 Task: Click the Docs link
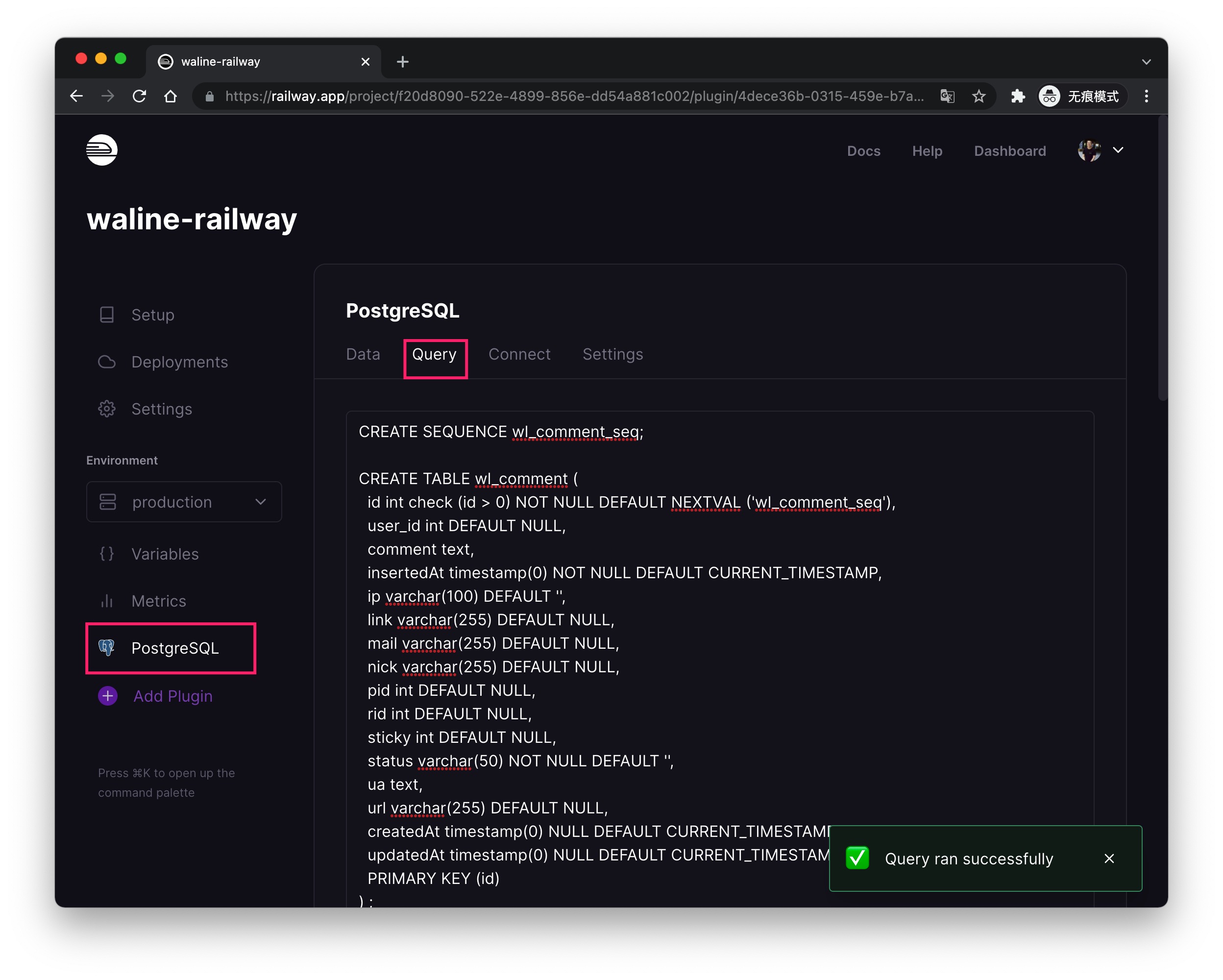pos(863,151)
